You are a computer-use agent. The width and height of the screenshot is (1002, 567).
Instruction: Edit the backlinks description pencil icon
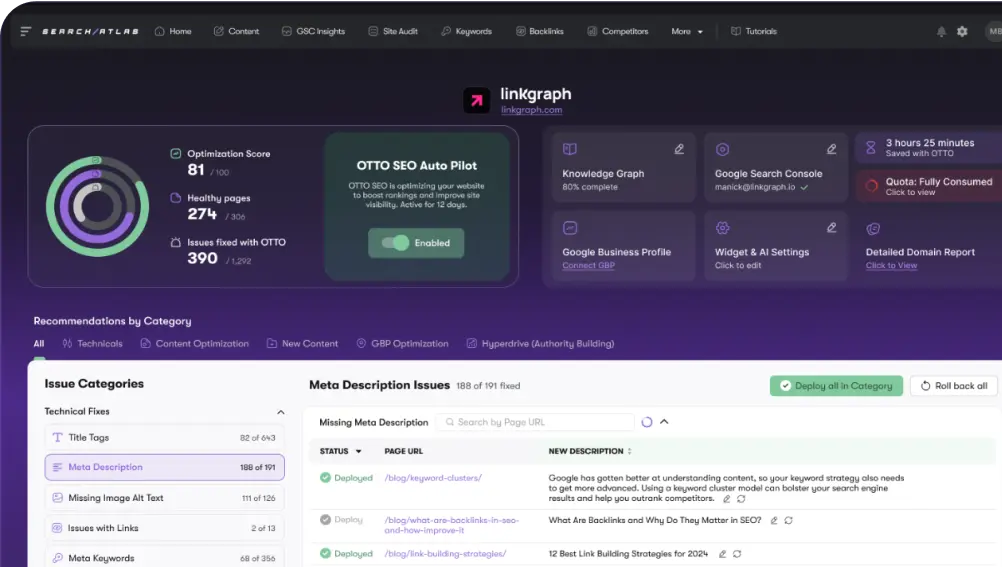pyautogui.click(x=774, y=520)
